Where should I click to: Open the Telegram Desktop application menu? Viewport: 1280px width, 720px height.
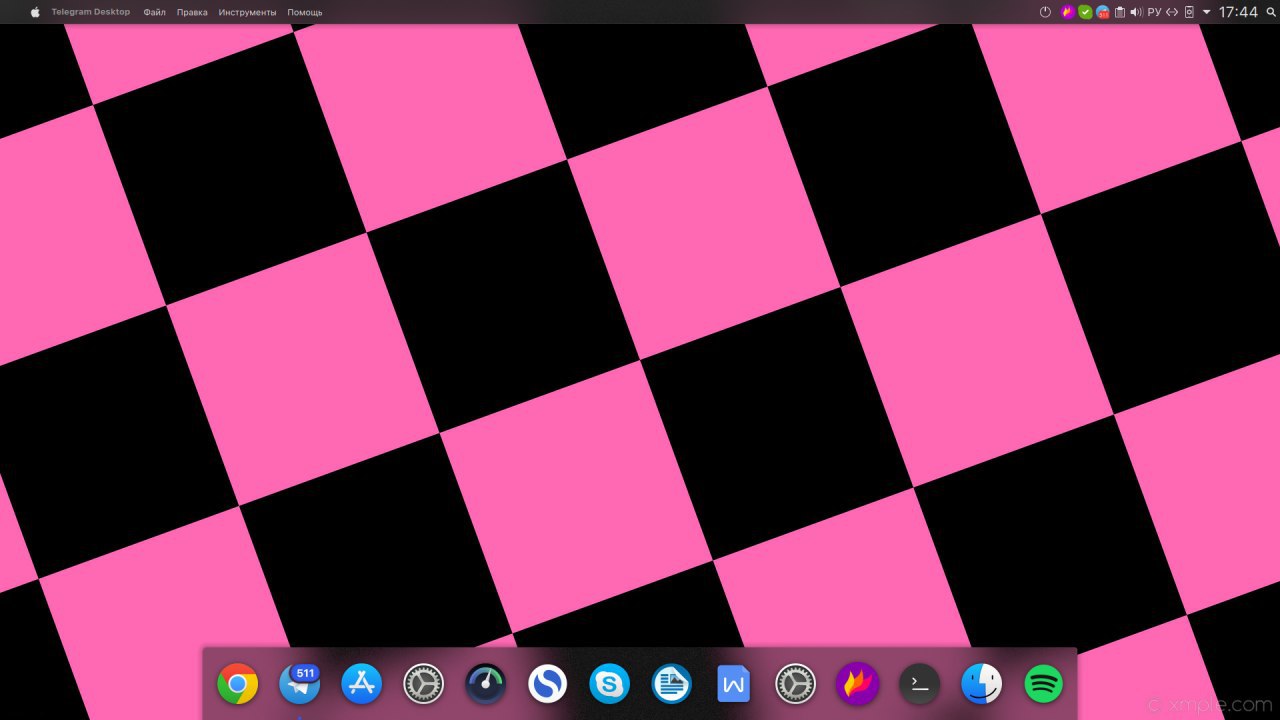91,12
